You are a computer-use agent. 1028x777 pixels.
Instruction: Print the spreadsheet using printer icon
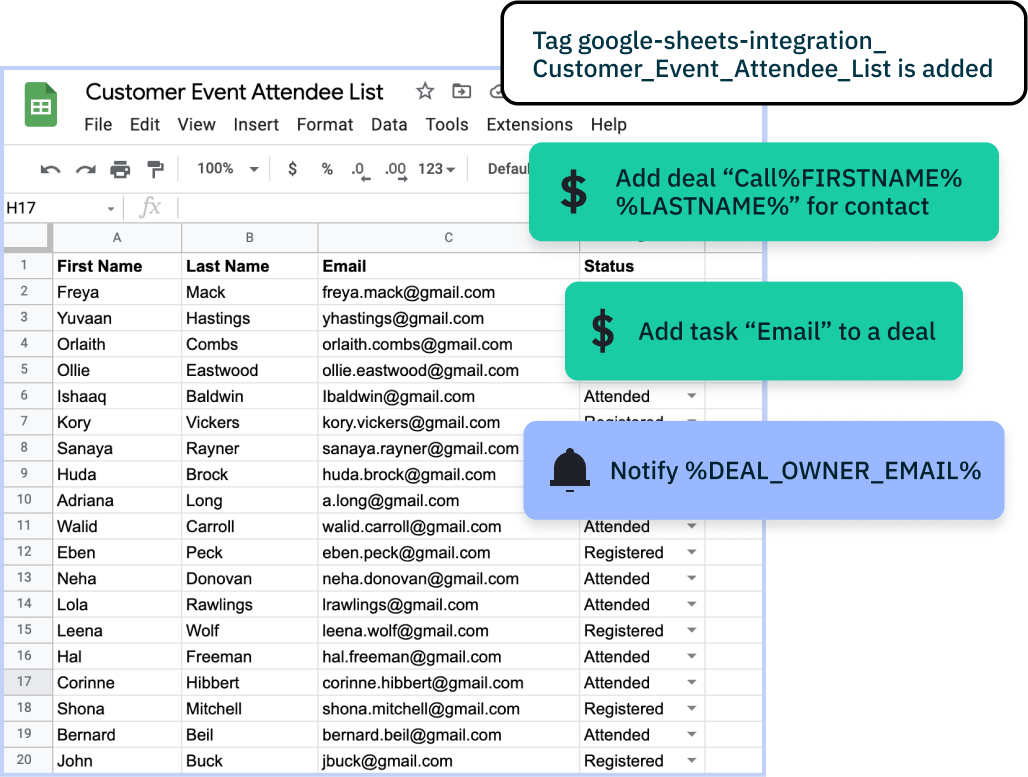pos(120,169)
